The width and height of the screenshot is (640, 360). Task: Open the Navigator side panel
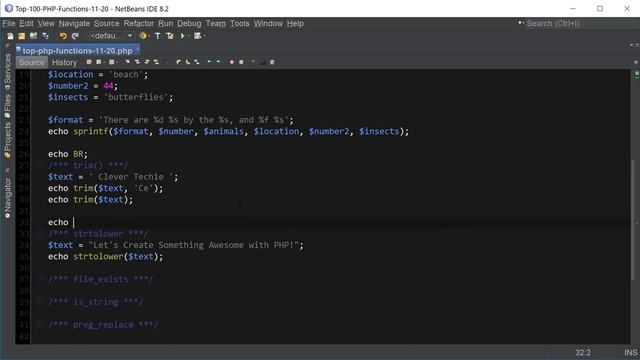[7, 198]
